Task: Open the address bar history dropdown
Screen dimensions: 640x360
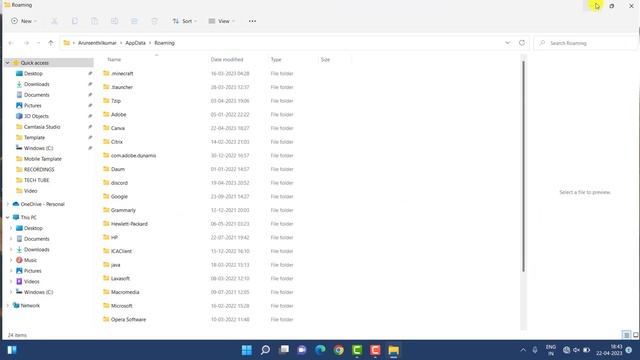Action: click(x=507, y=43)
